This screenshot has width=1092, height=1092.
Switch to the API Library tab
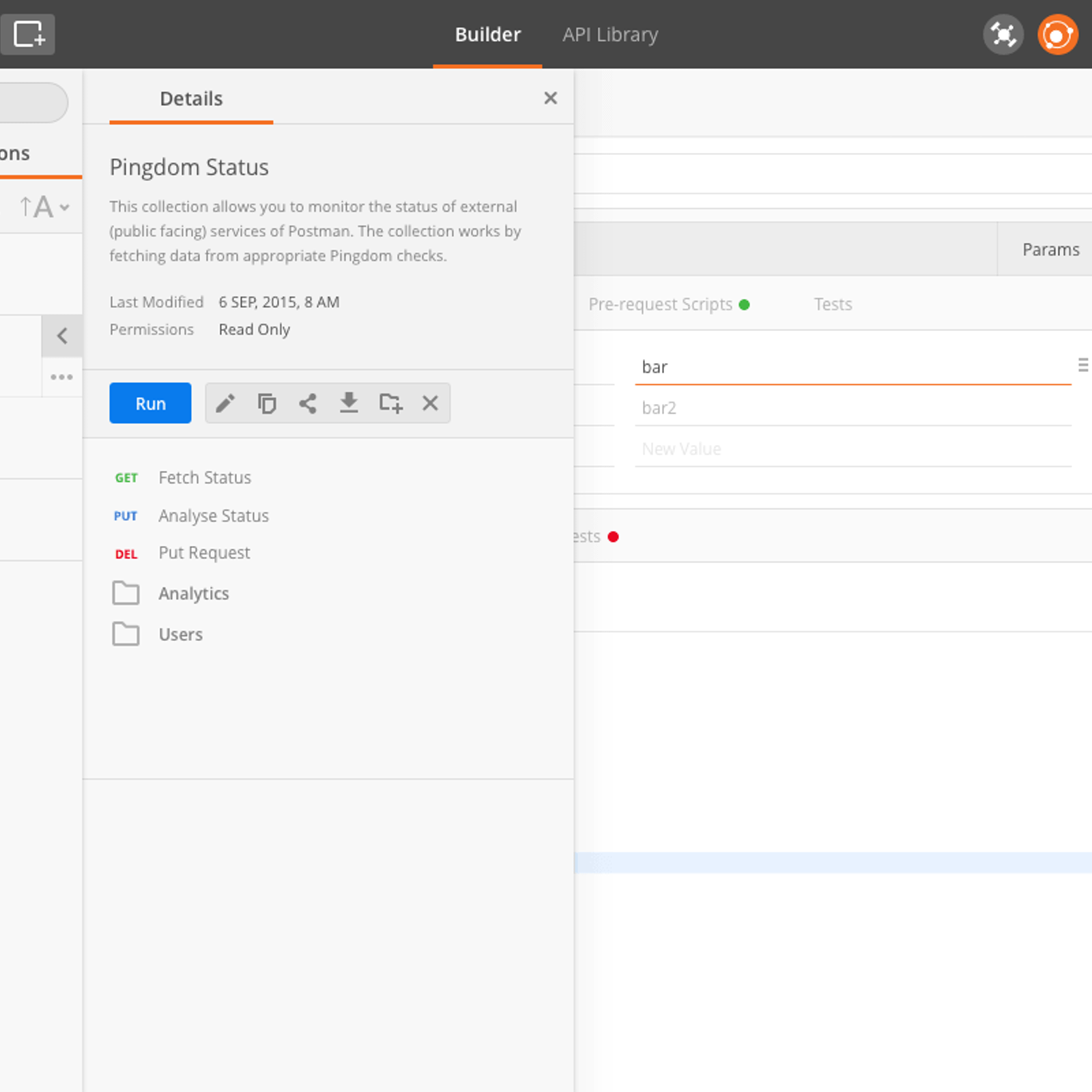[x=610, y=34]
